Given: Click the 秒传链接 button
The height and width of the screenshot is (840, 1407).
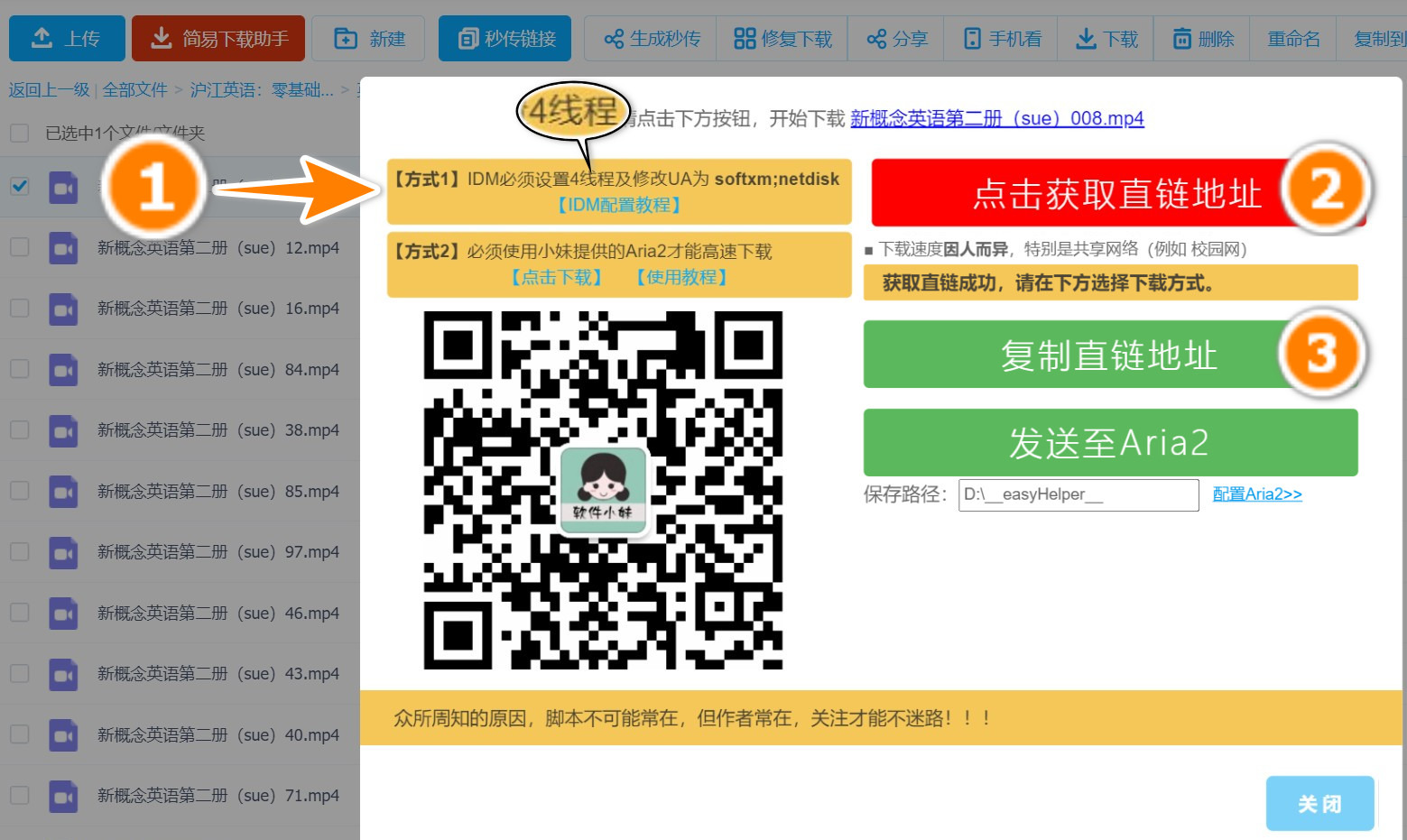Looking at the screenshot, I should click(x=504, y=39).
